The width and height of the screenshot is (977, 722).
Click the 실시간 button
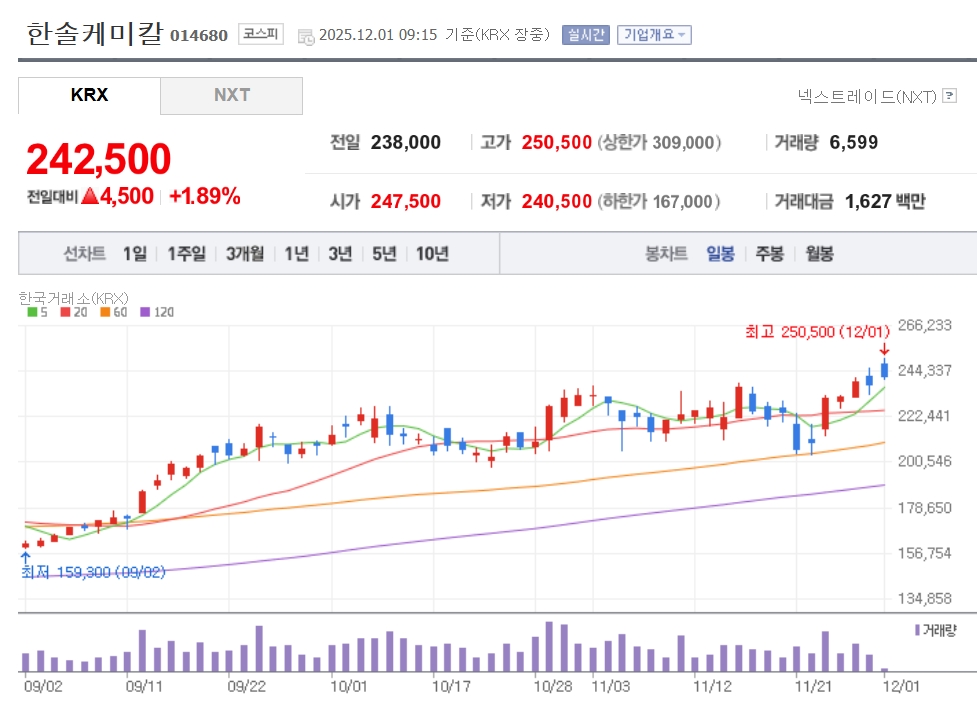coord(586,35)
